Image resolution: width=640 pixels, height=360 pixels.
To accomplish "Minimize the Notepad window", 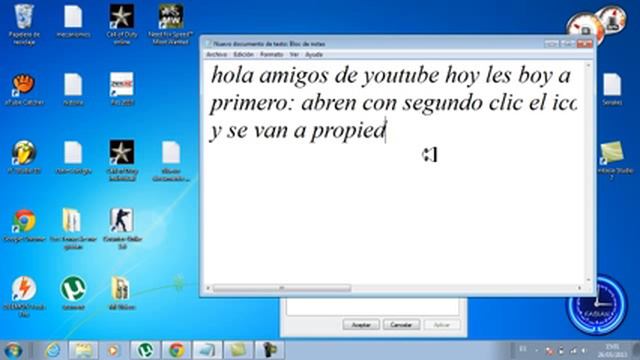I will click(x=551, y=43).
